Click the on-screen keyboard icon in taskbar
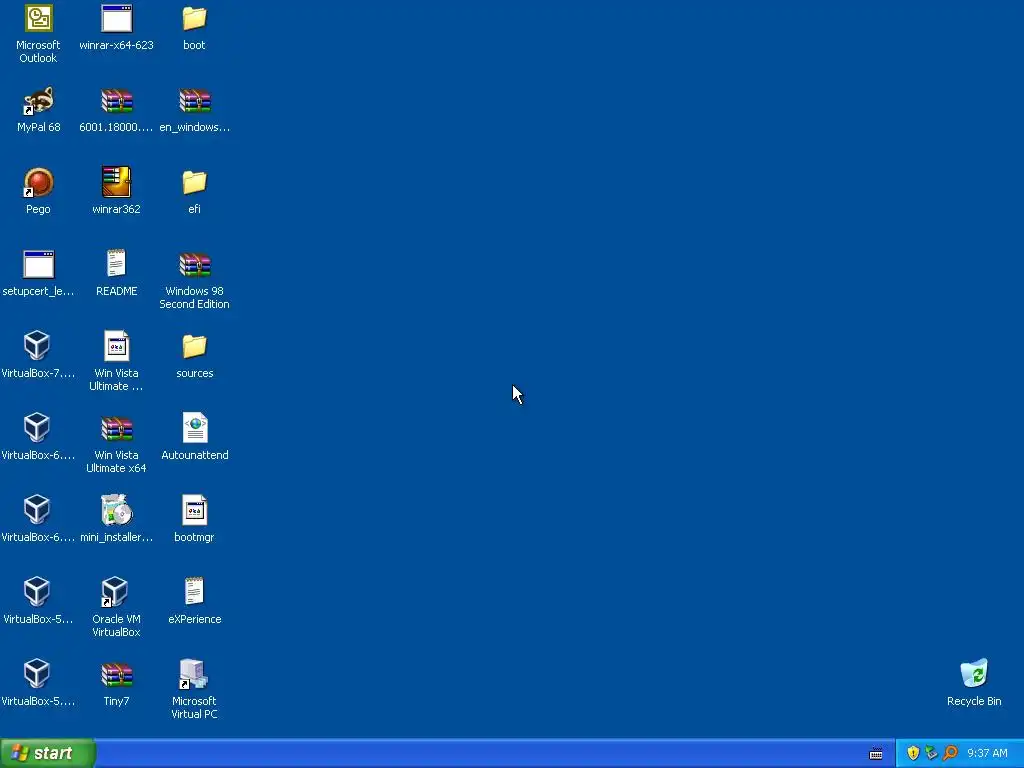1024x768 pixels. 876,754
